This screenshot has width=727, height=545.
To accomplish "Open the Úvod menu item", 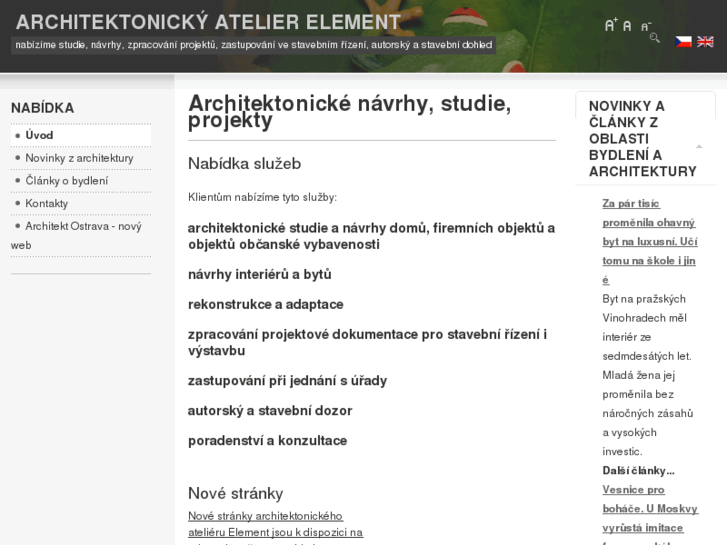I will tap(81, 135).
